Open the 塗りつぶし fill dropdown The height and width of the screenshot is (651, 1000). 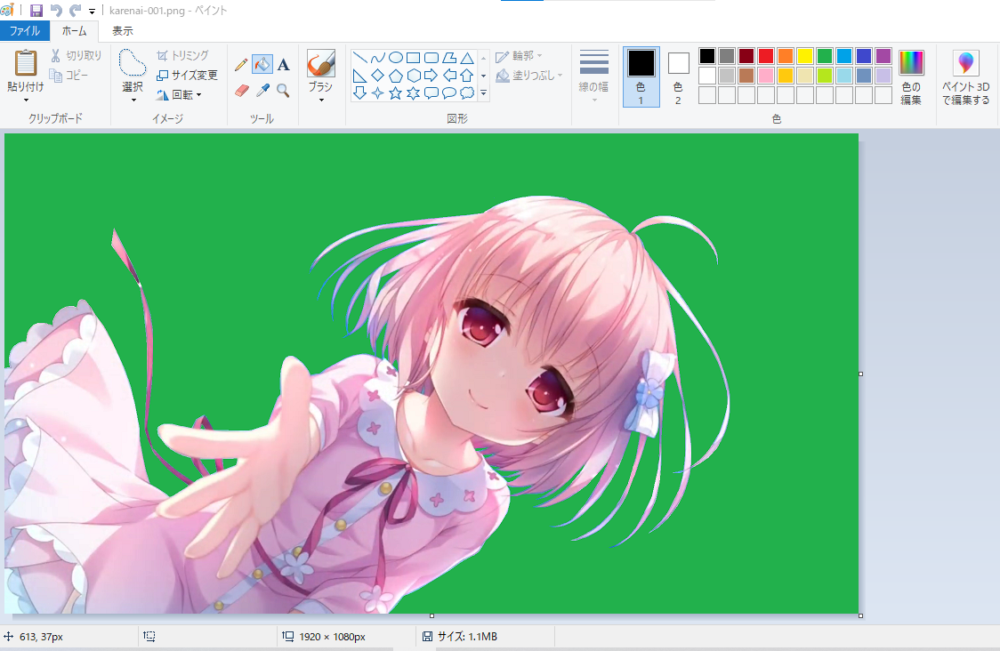pyautogui.click(x=529, y=76)
